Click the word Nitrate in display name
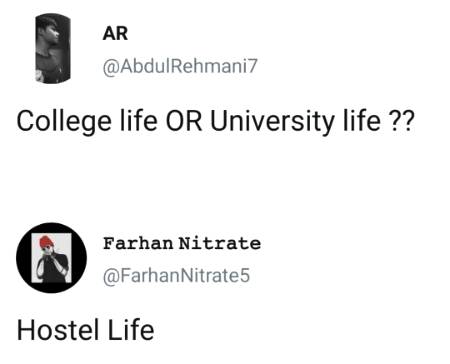The width and height of the screenshot is (450, 364). [220, 243]
